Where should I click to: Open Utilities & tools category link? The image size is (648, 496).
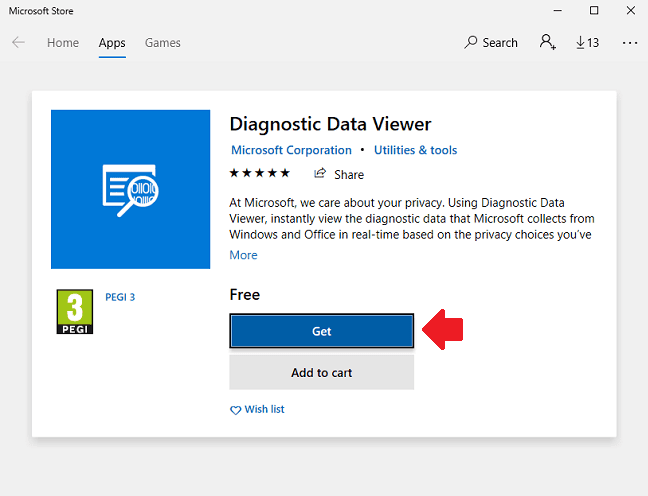tap(415, 150)
